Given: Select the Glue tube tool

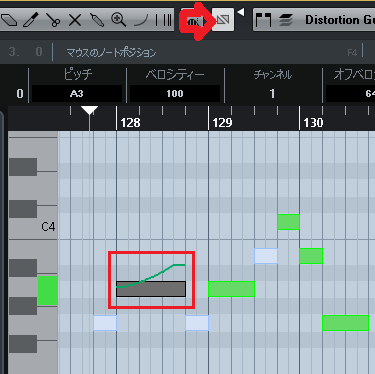Looking at the screenshot, I should (x=97, y=20).
